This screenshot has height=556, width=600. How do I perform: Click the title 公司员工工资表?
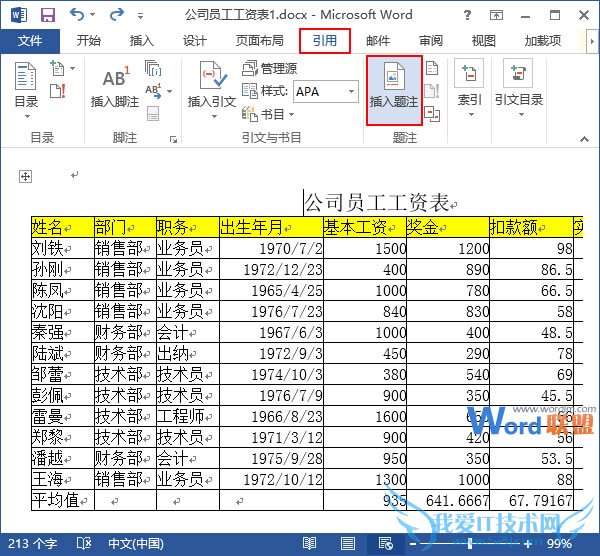[x=377, y=202]
